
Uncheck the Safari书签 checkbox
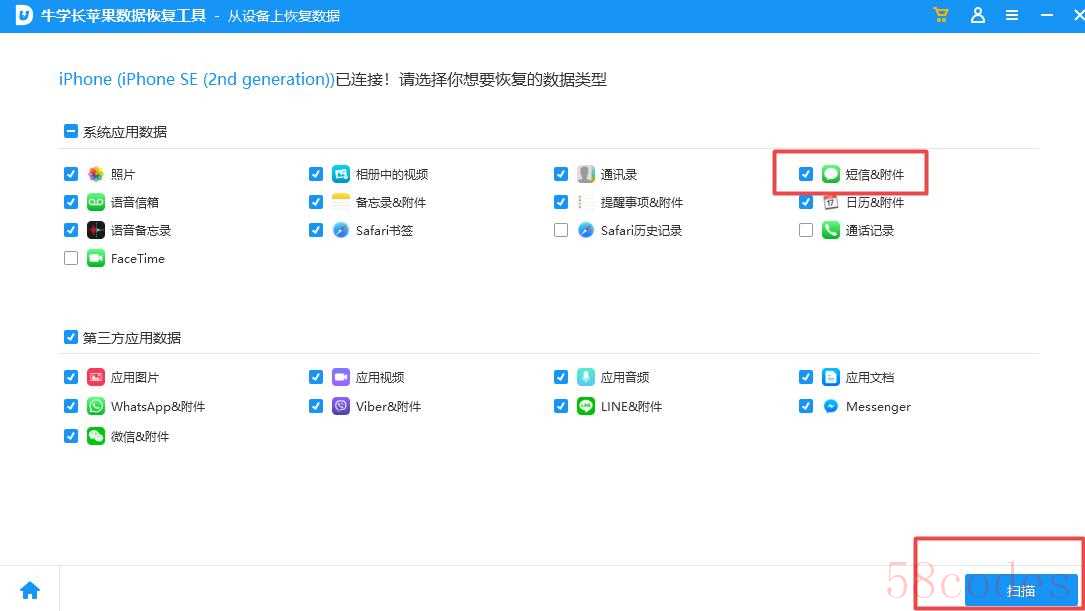316,230
